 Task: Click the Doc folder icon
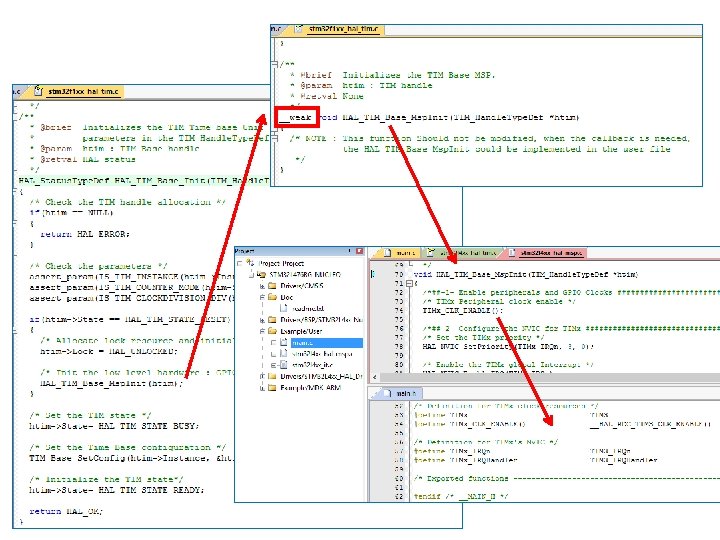point(272,298)
